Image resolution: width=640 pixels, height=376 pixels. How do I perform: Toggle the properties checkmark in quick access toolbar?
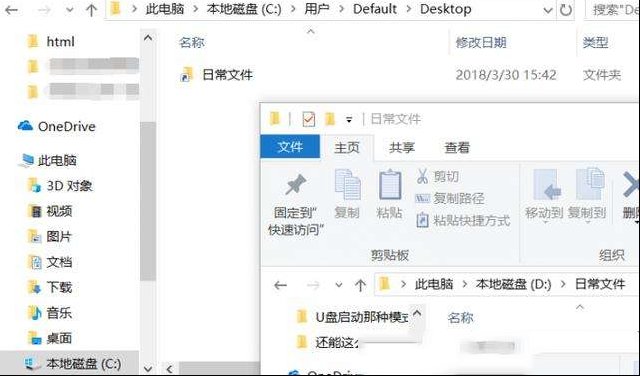309,119
